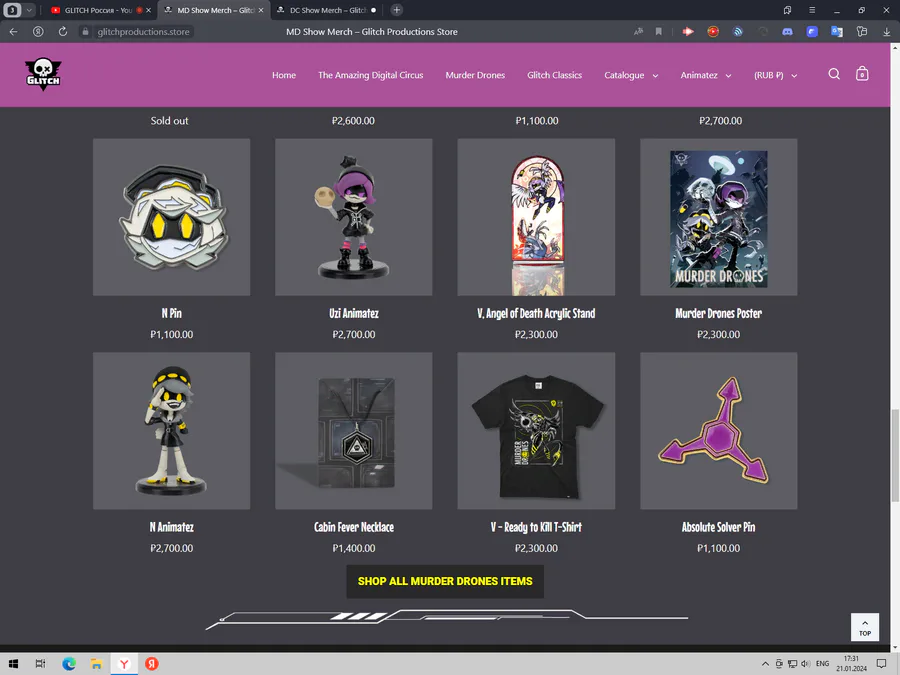Click the ENG language indicator
Image resolution: width=900 pixels, height=675 pixels.
pos(823,664)
